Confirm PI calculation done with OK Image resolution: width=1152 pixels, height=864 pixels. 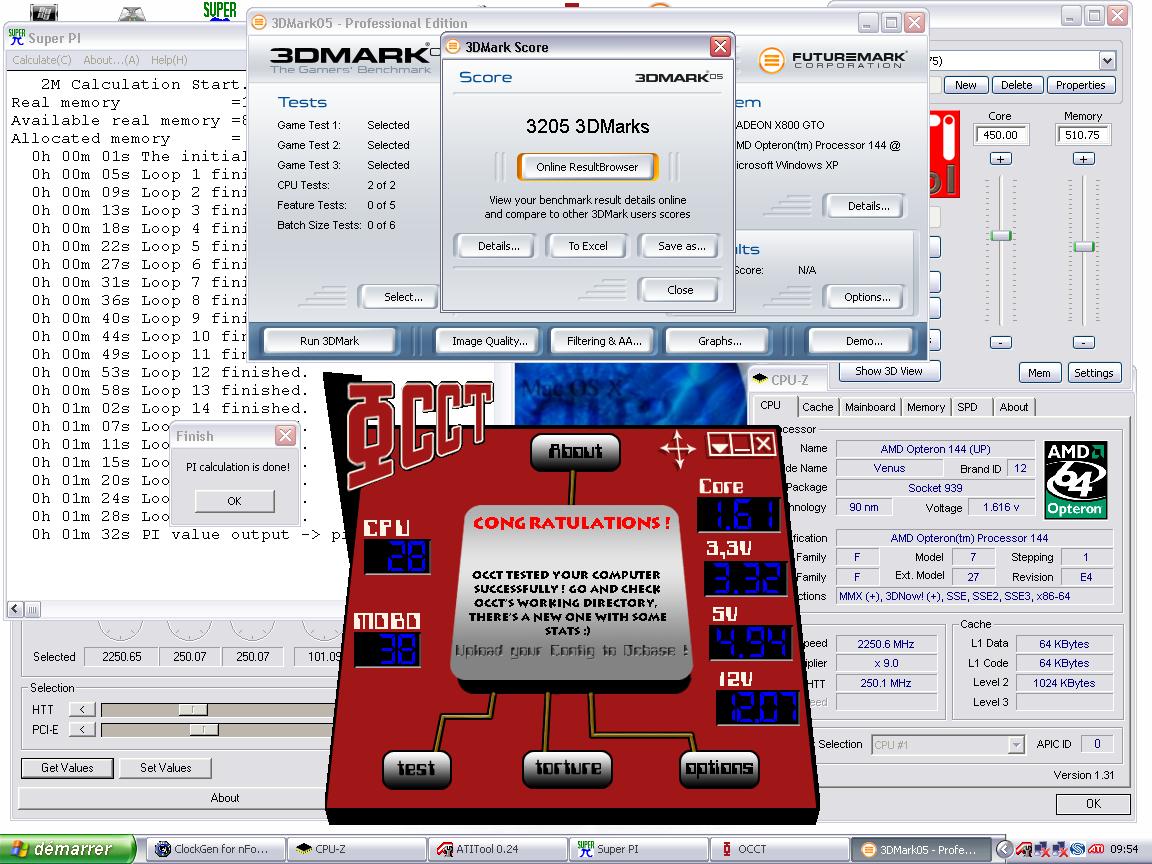(234, 501)
